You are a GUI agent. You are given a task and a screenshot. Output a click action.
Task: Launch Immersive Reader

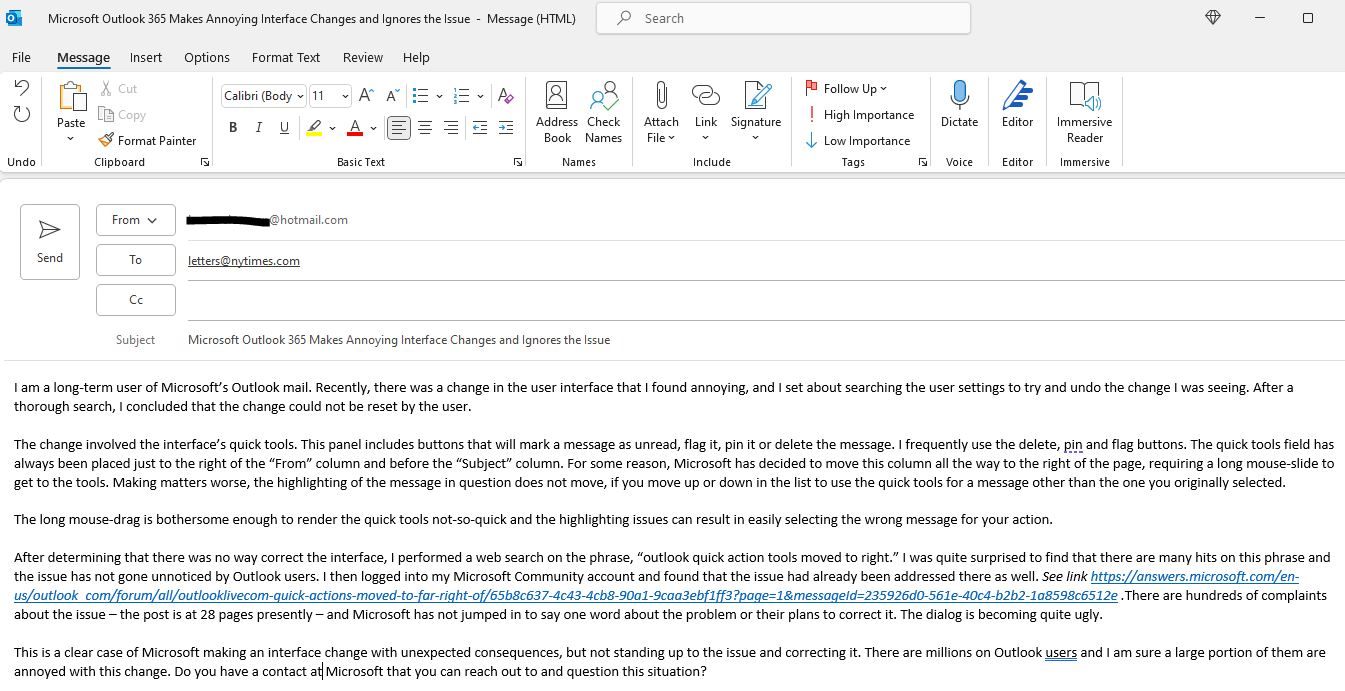(x=1084, y=112)
